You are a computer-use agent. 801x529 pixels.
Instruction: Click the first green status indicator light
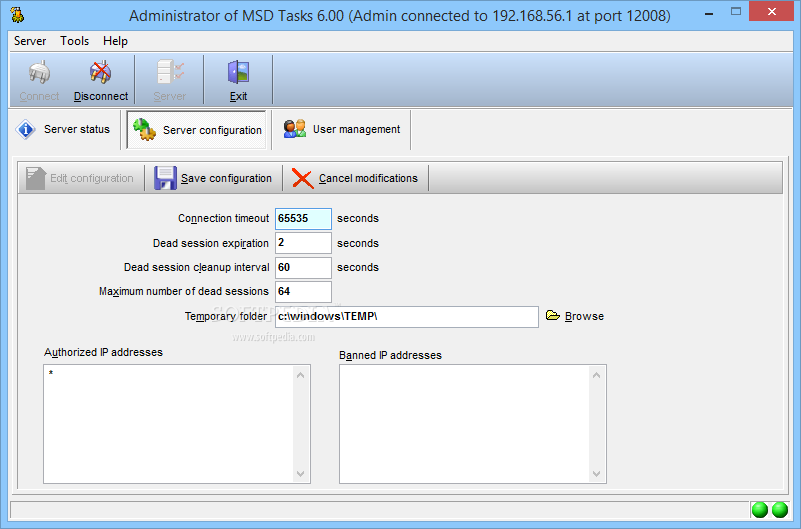[x=760, y=510]
